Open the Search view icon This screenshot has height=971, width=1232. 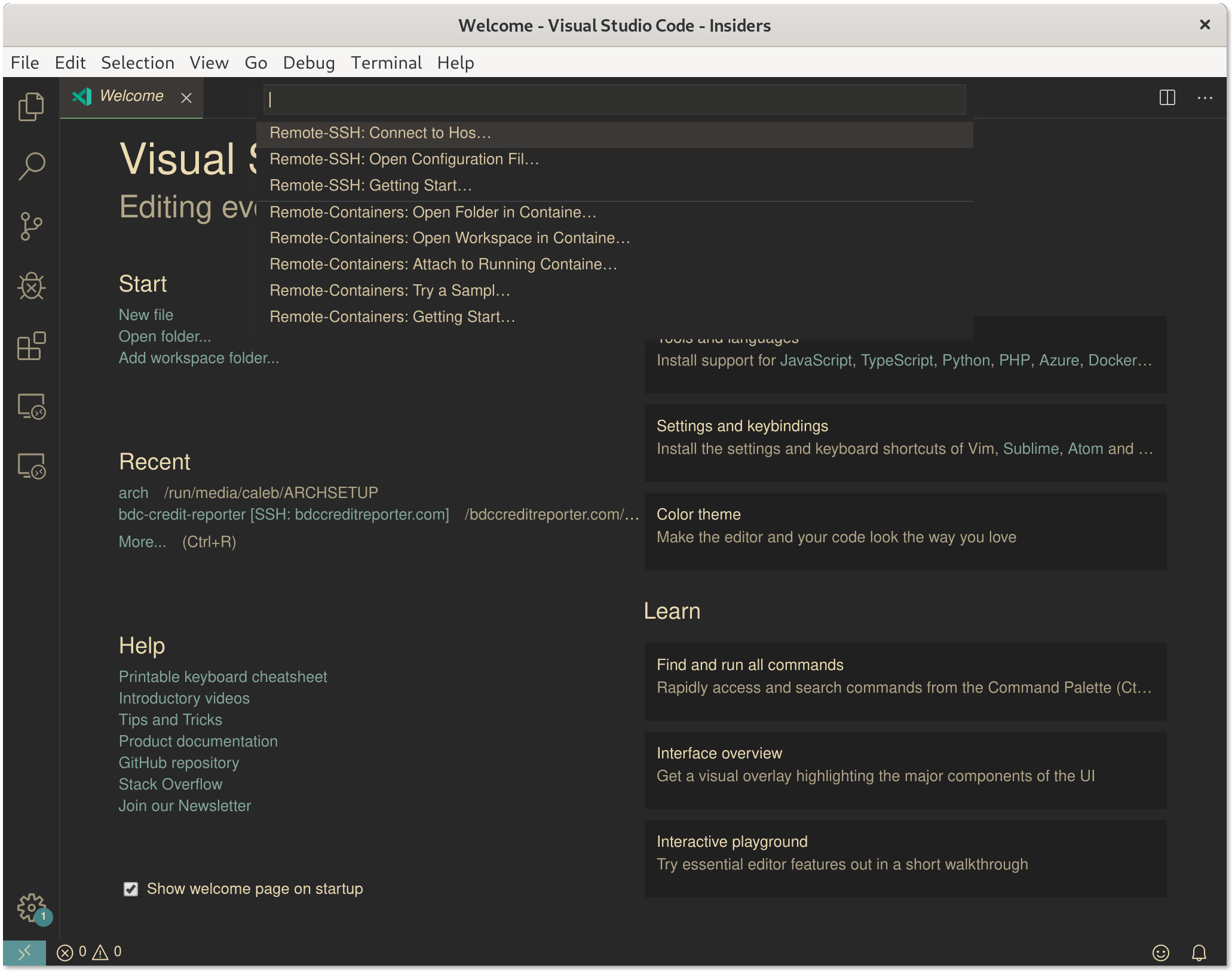click(31, 166)
